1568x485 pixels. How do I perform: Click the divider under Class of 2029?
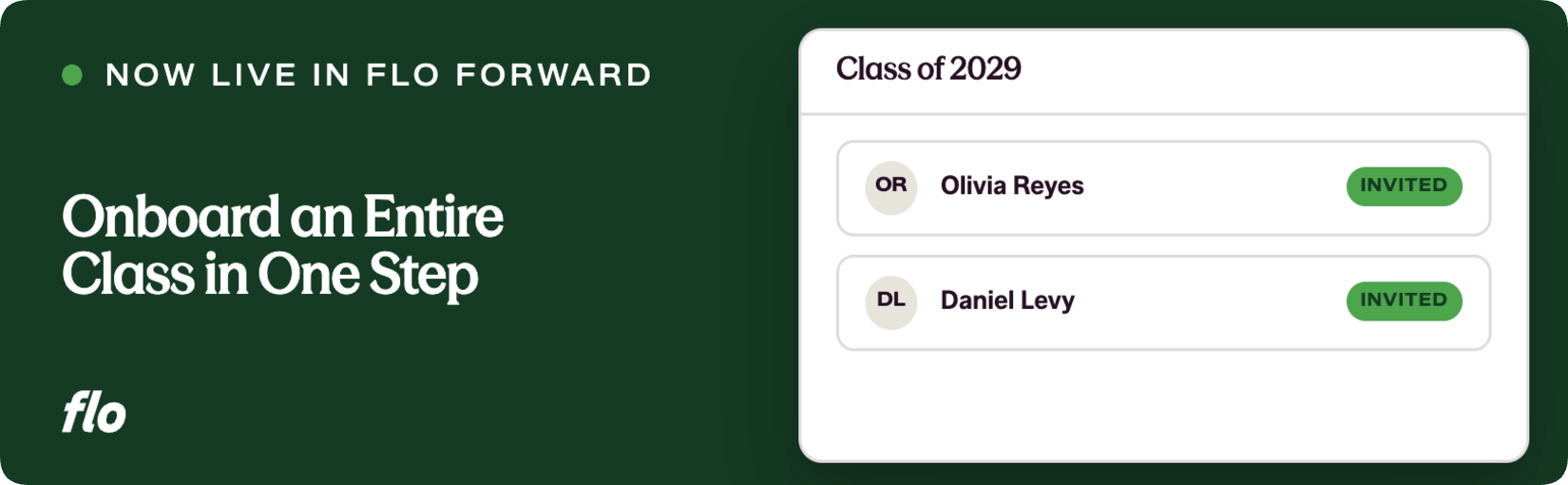point(1163,114)
